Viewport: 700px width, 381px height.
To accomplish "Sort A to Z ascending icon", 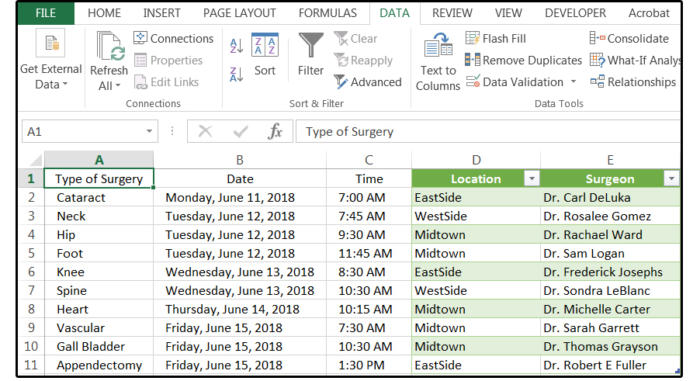I will tap(236, 46).
